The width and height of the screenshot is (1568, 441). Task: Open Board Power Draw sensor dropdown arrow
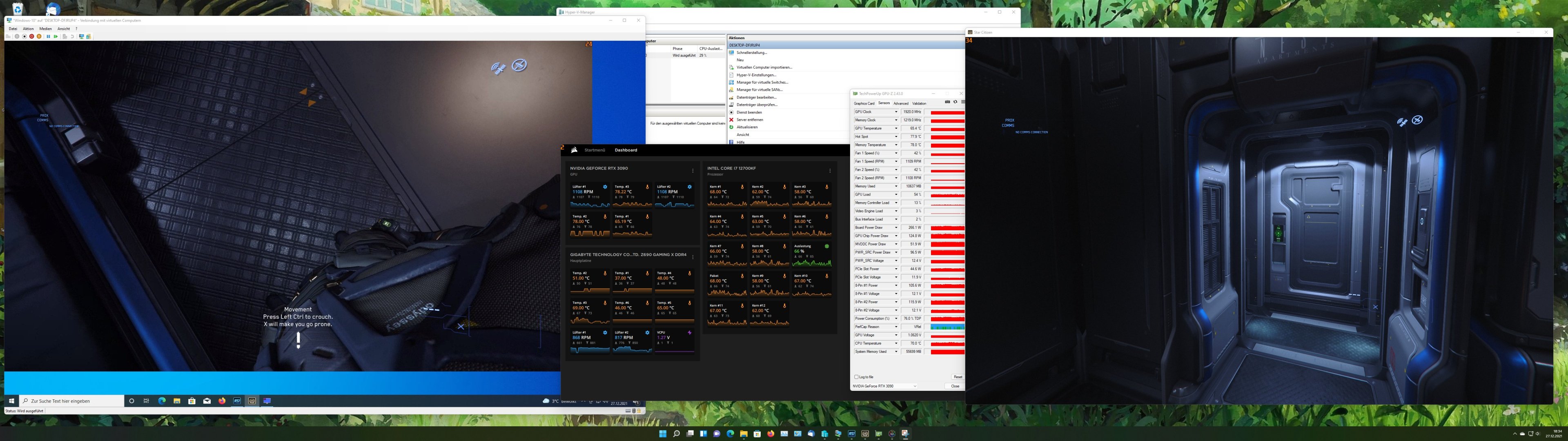click(x=895, y=228)
